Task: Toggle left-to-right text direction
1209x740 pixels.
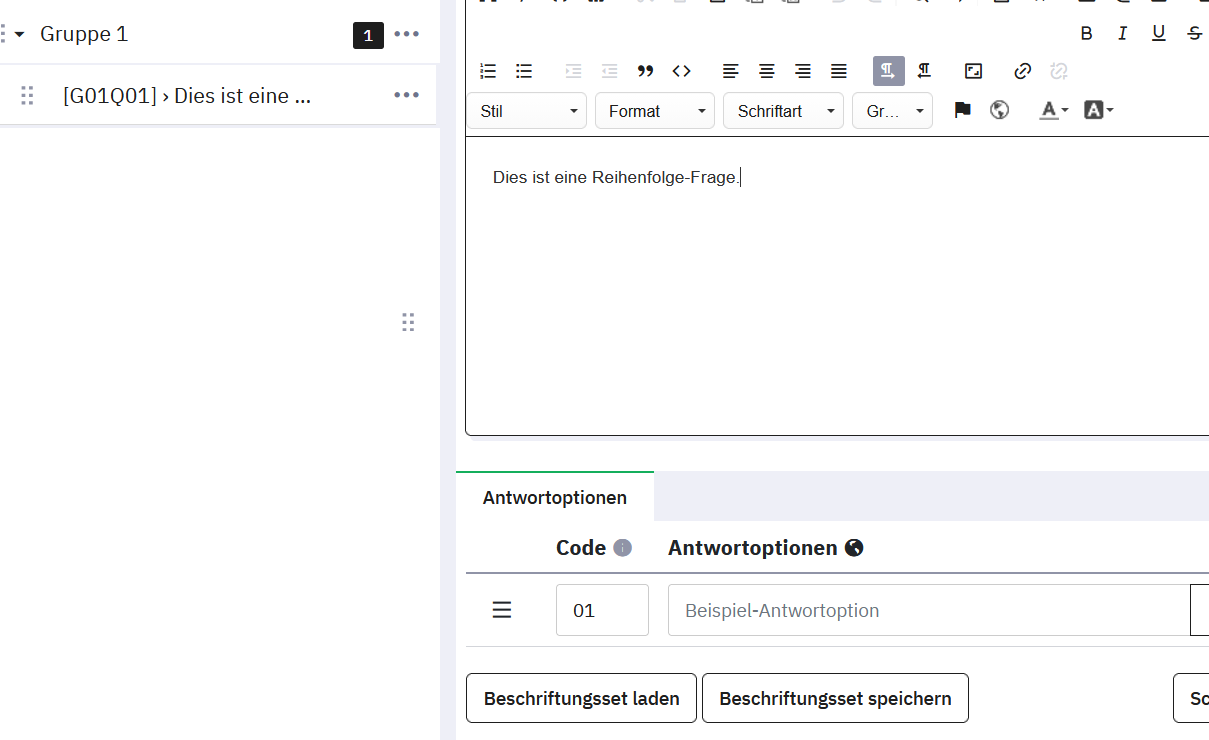Action: tap(888, 71)
